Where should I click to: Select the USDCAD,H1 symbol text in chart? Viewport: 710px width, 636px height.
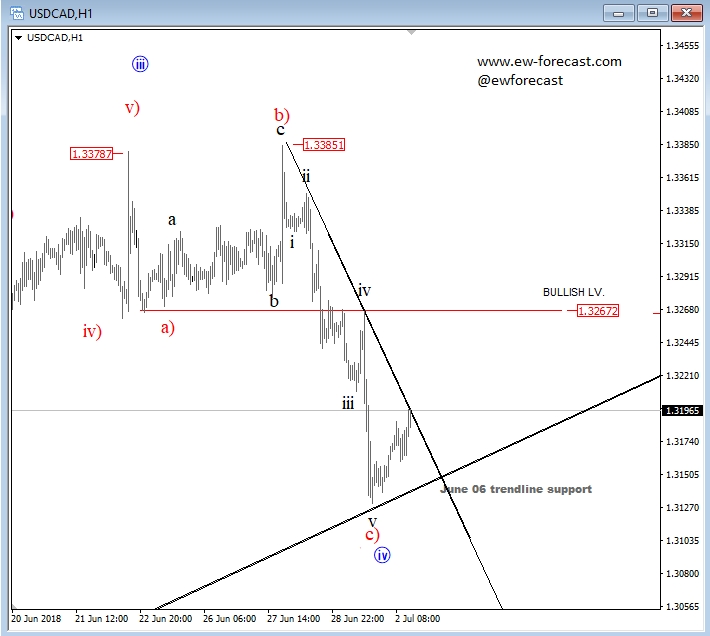coord(55,38)
